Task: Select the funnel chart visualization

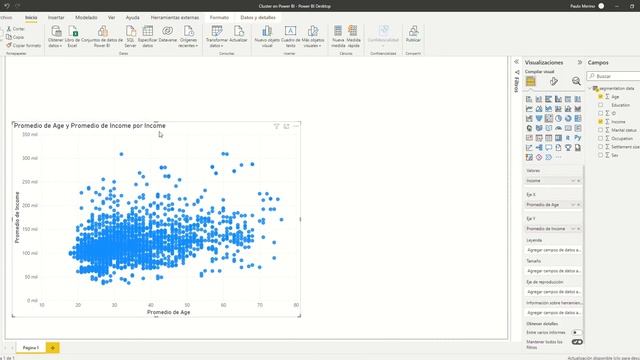Action: (539, 119)
